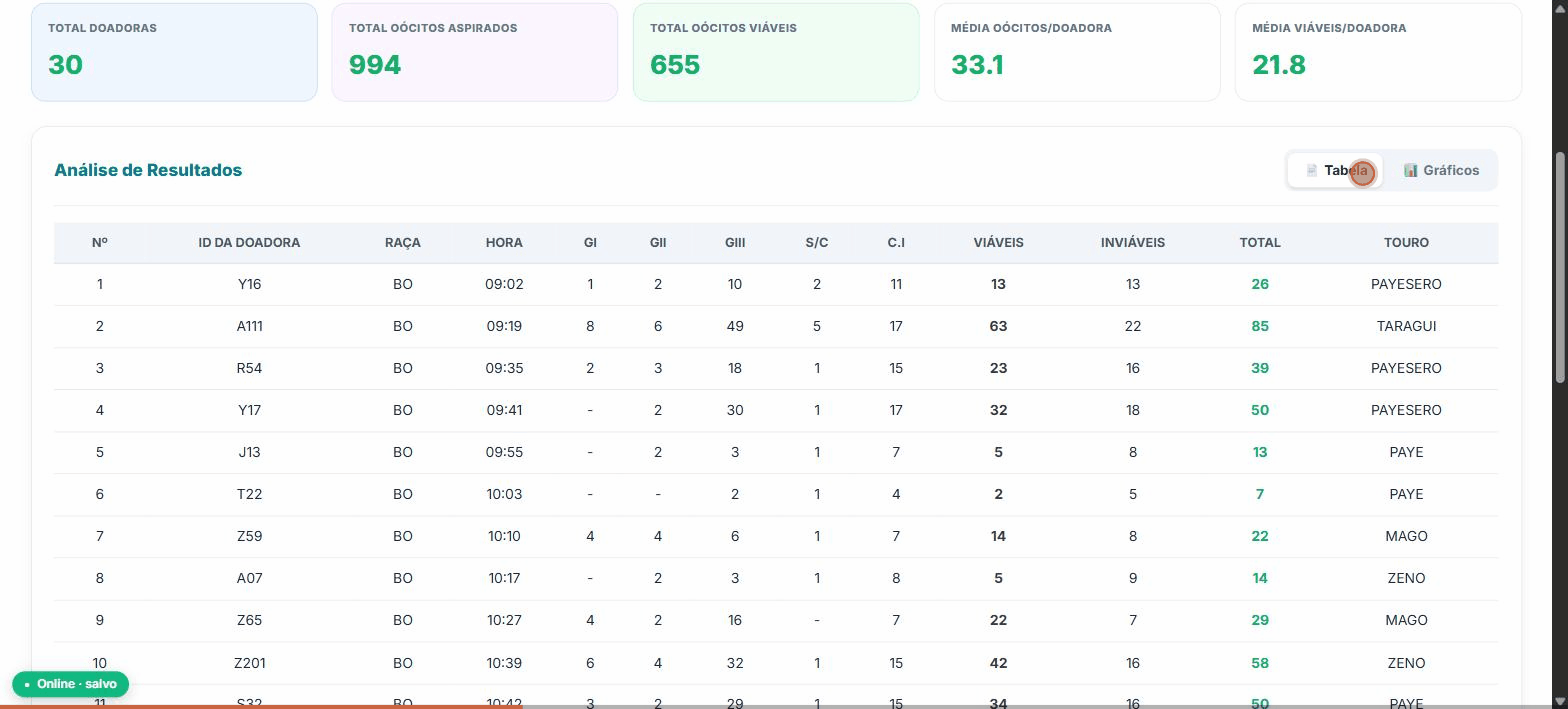This screenshot has height=709, width=1568.
Task: Click total 13 in J13 row
Action: (x=1260, y=453)
